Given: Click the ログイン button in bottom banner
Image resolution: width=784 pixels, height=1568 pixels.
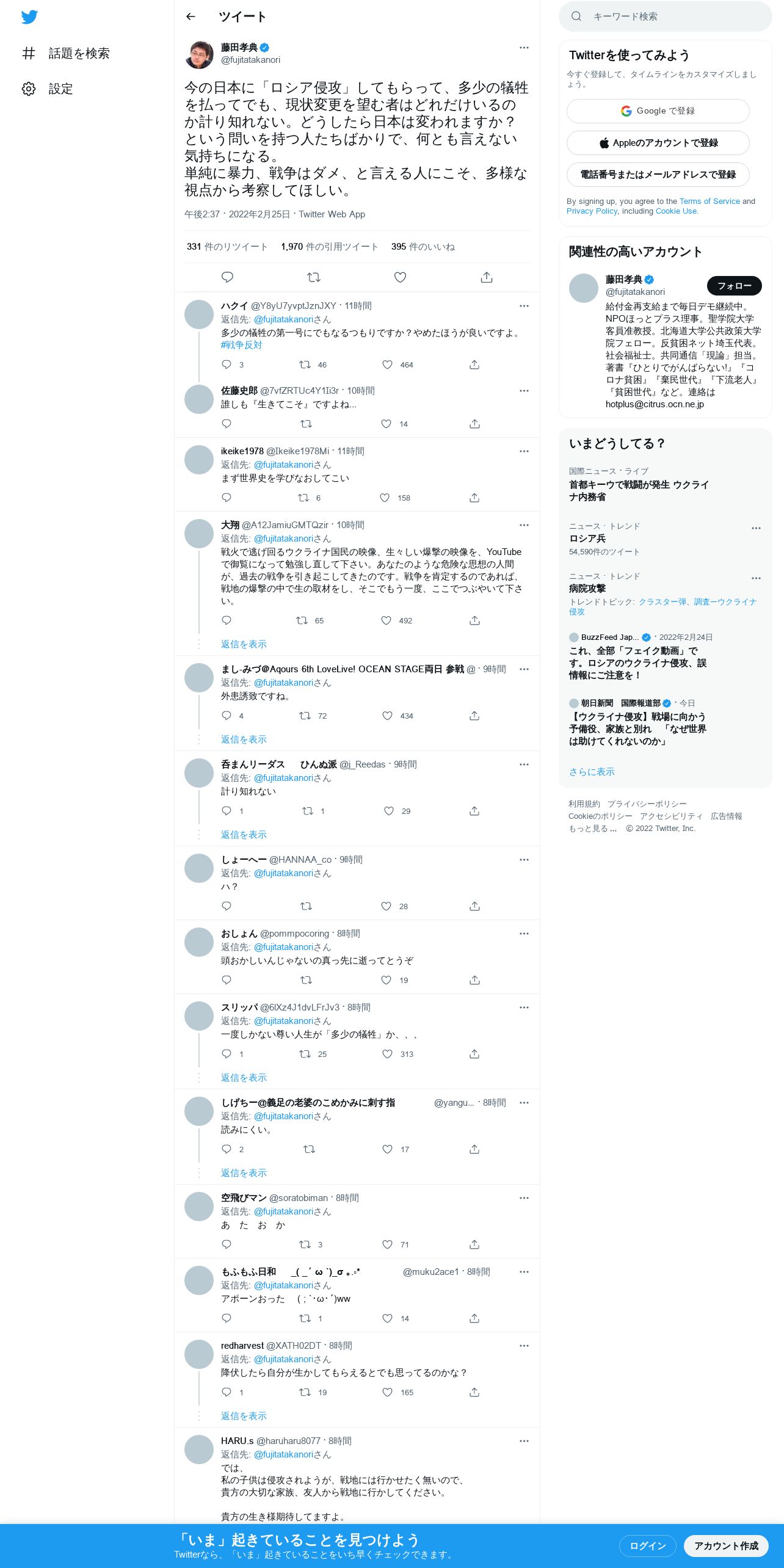Looking at the screenshot, I should click(648, 1546).
